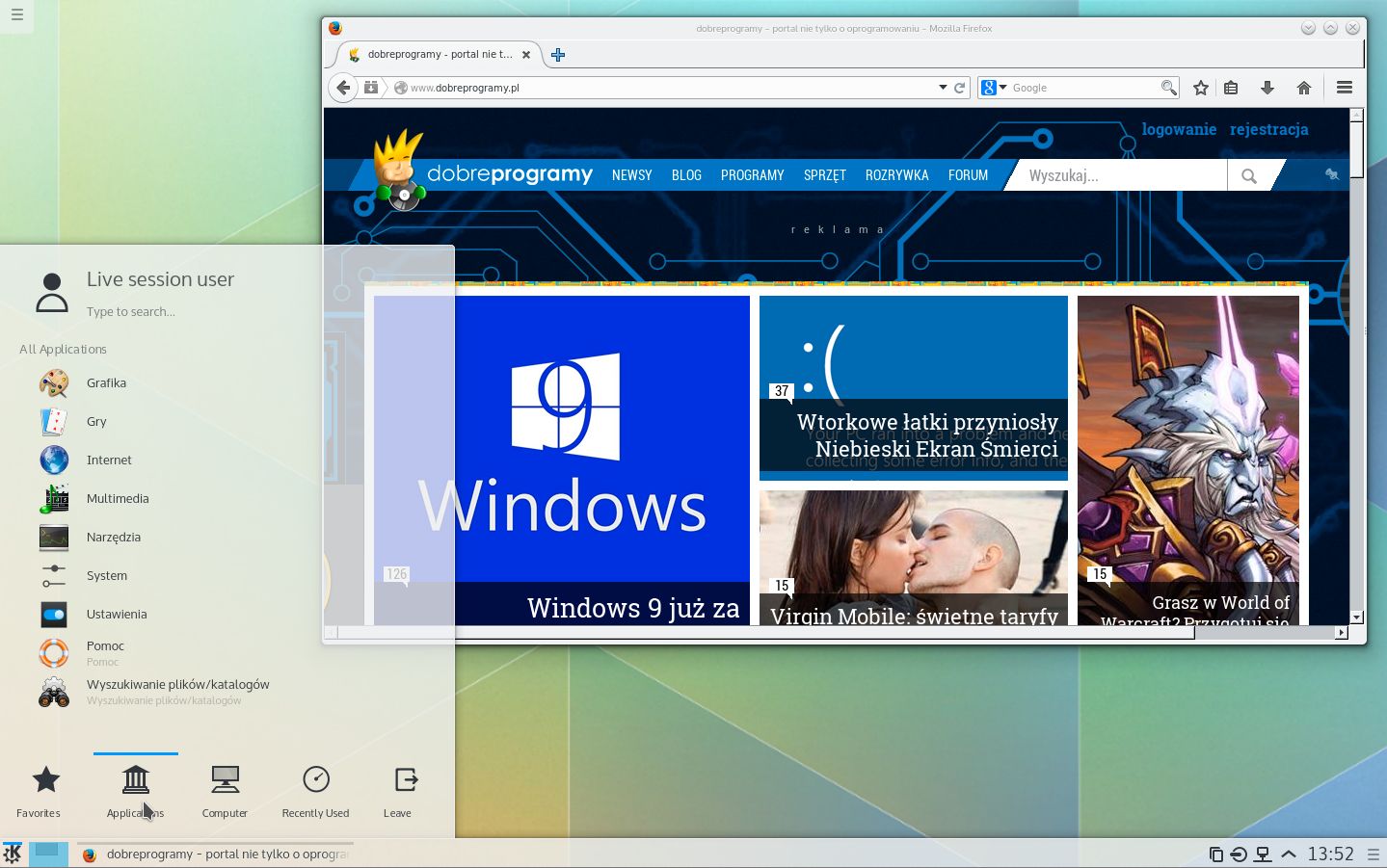Click the page scroll down arrow in Firefox
The width and height of the screenshot is (1387, 868).
coord(1356,617)
